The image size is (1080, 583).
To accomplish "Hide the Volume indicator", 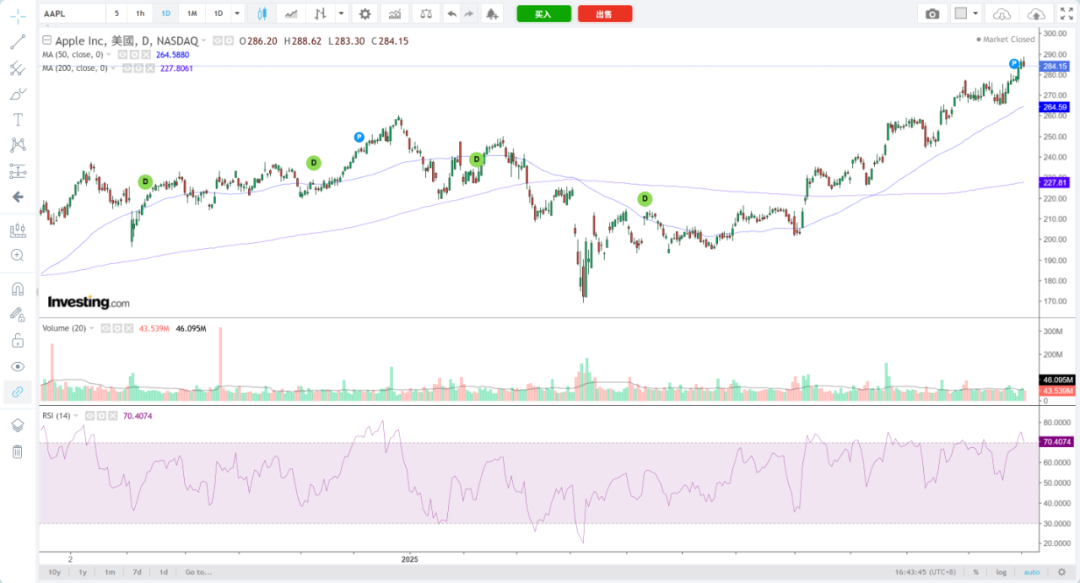I will pyautogui.click(x=105, y=329).
